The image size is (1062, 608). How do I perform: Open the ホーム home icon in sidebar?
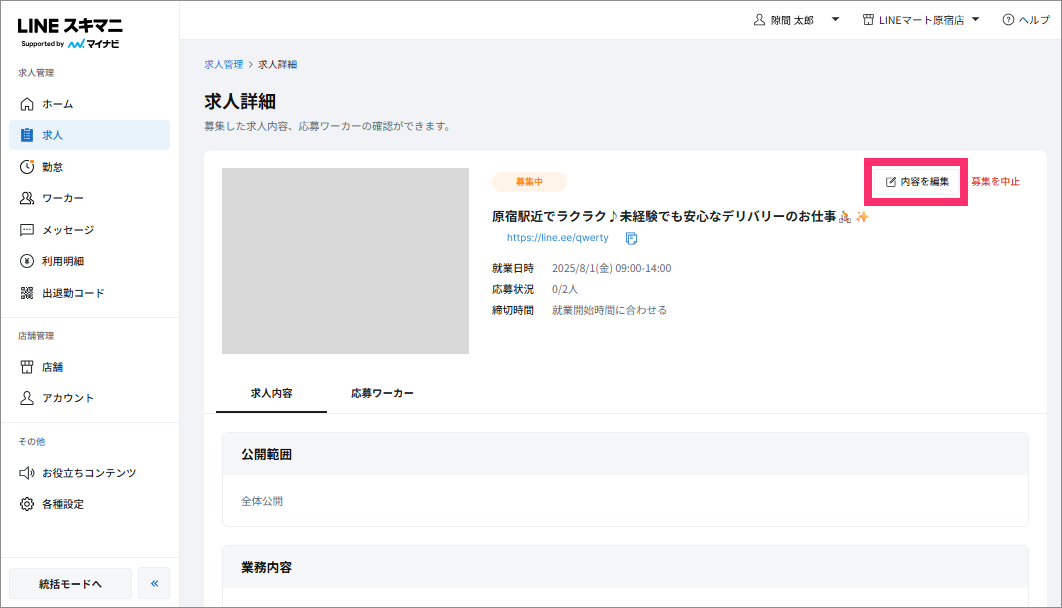pyautogui.click(x=26, y=104)
